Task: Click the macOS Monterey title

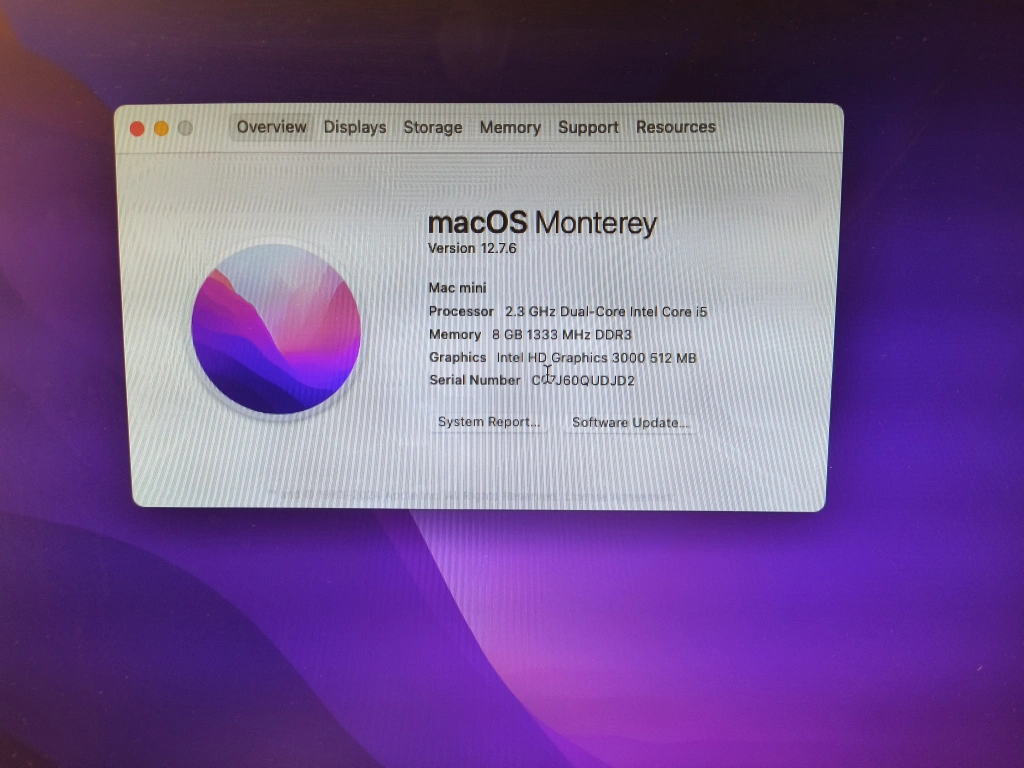Action: click(x=541, y=223)
